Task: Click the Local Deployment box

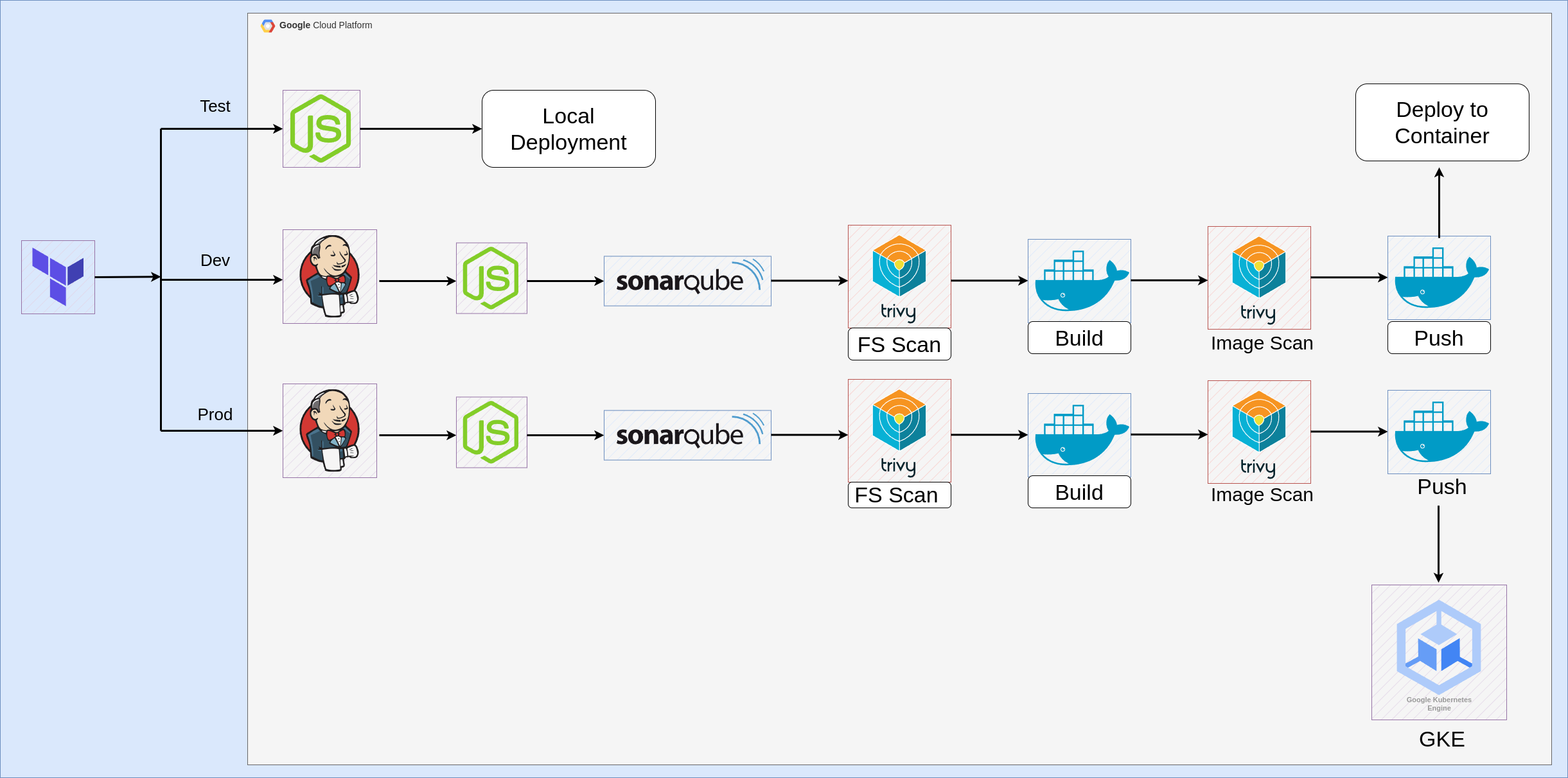Action: [568, 128]
